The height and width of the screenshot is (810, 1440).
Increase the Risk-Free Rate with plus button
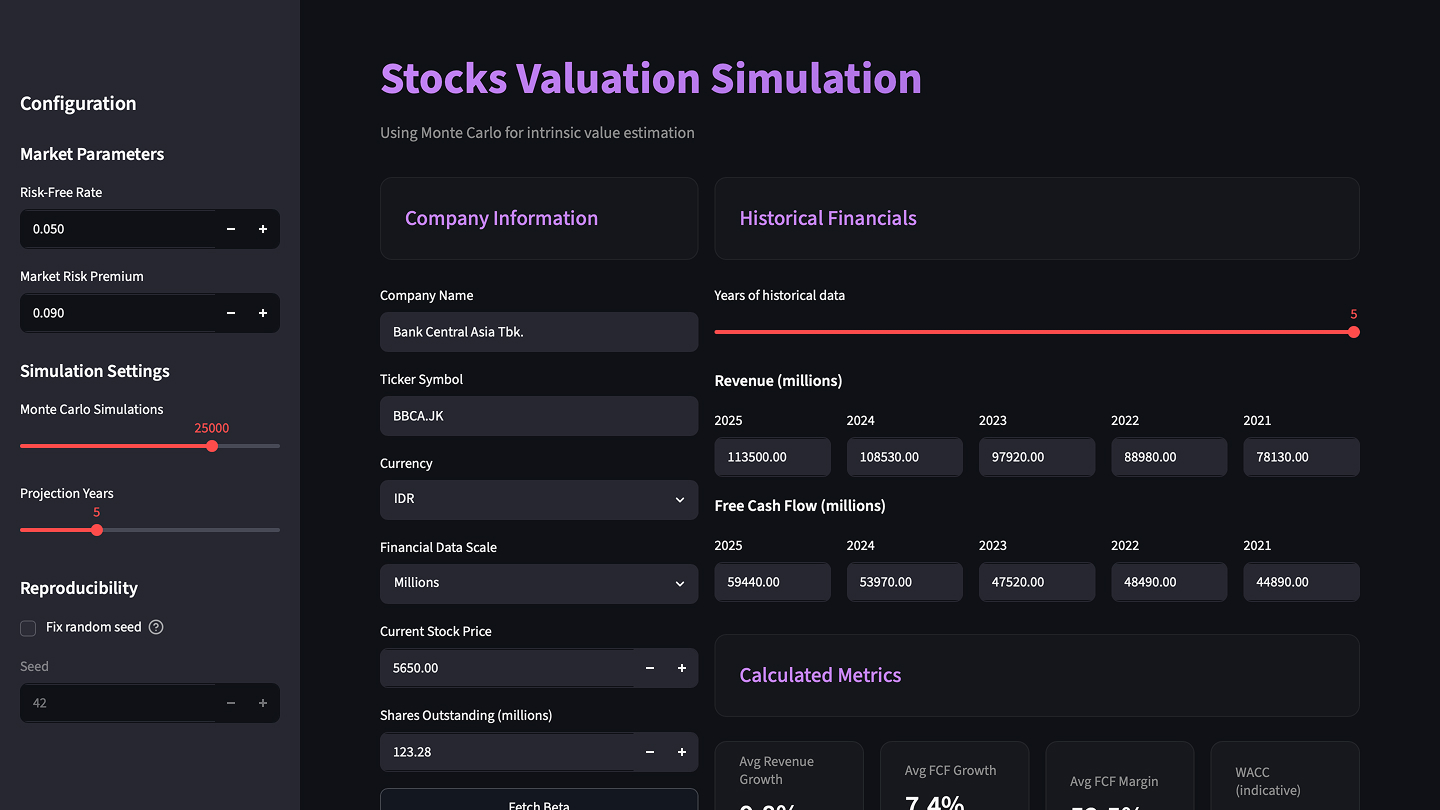tap(263, 229)
